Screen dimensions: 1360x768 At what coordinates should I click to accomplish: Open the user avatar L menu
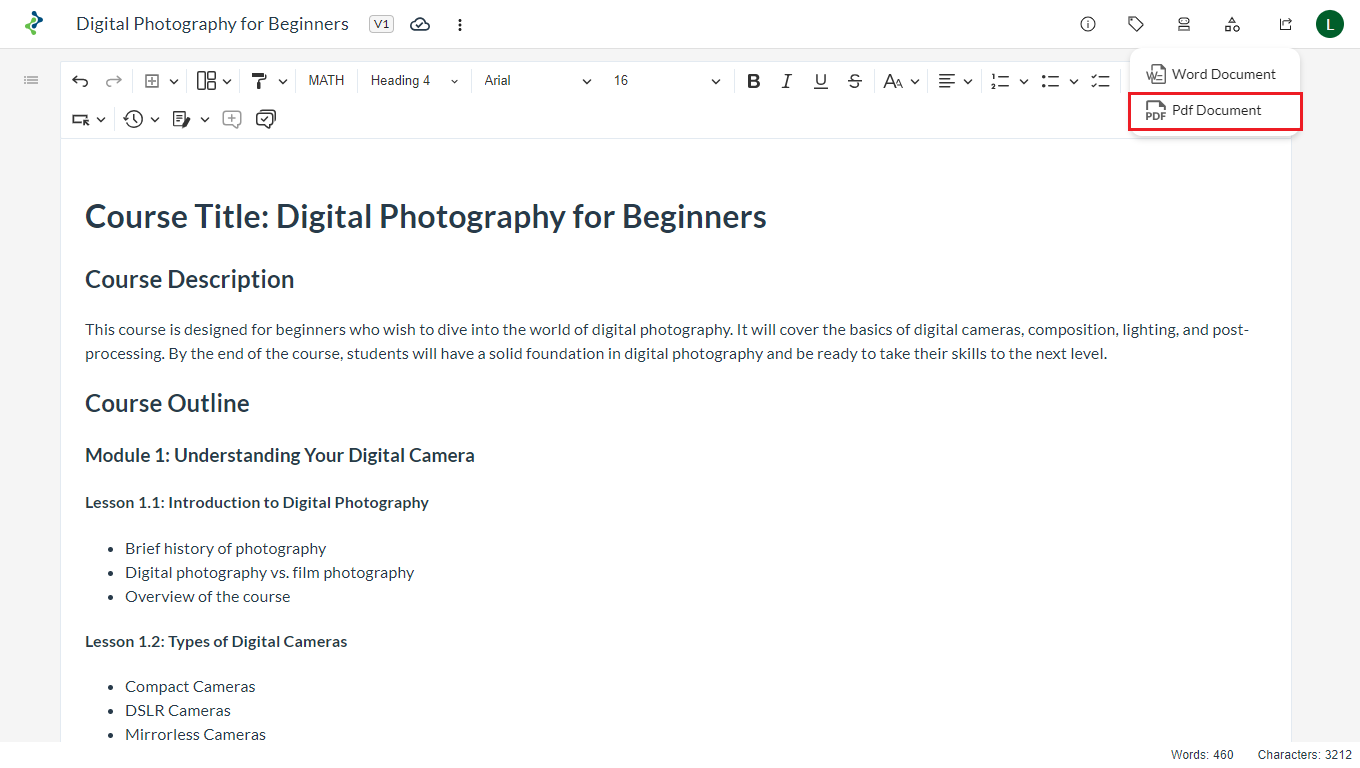(x=1329, y=24)
